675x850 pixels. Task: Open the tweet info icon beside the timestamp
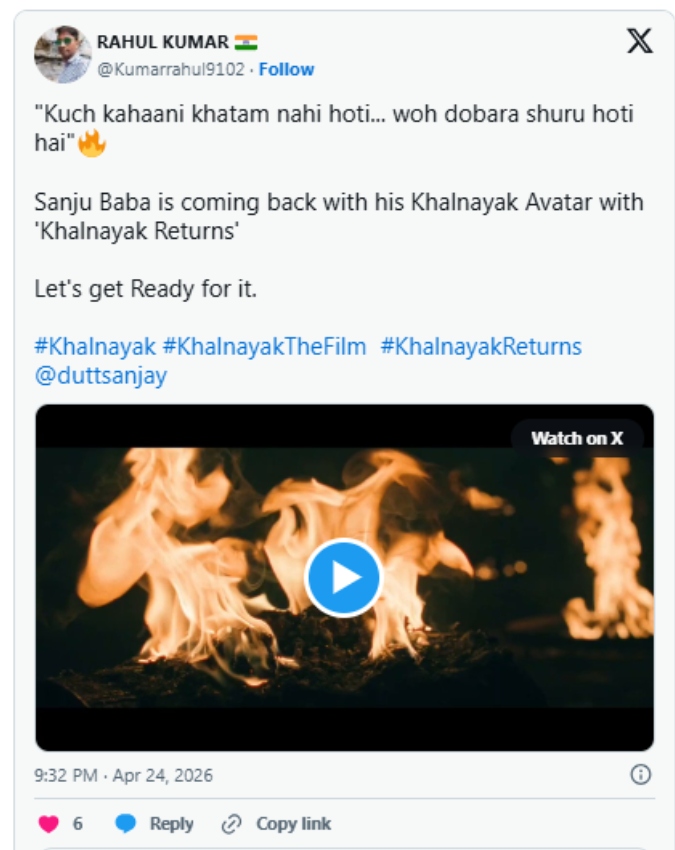[640, 774]
